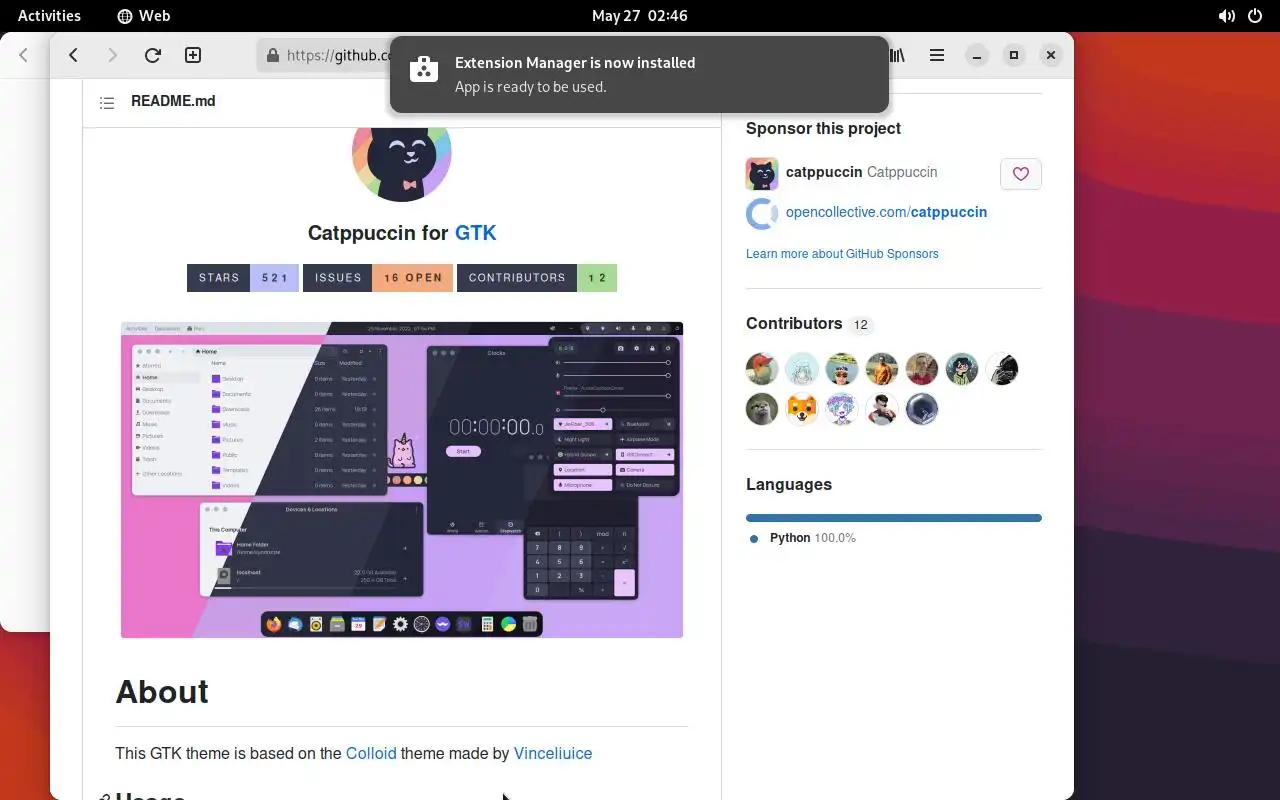Screen dimensions: 1280x800
Task: Open contributor avatar in orange jacket
Action: 882,369
